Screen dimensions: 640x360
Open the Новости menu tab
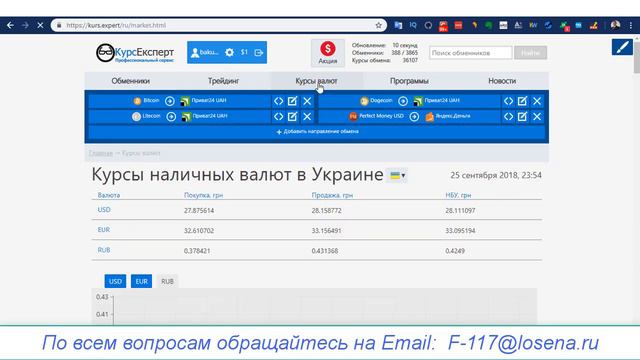[502, 81]
